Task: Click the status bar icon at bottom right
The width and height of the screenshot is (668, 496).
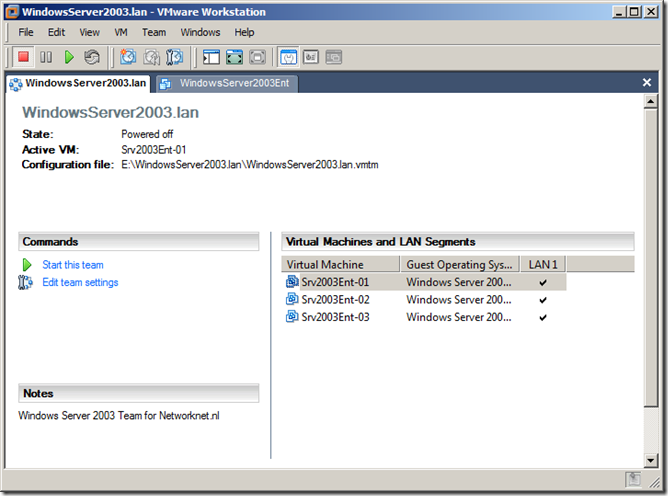Action: [633, 479]
